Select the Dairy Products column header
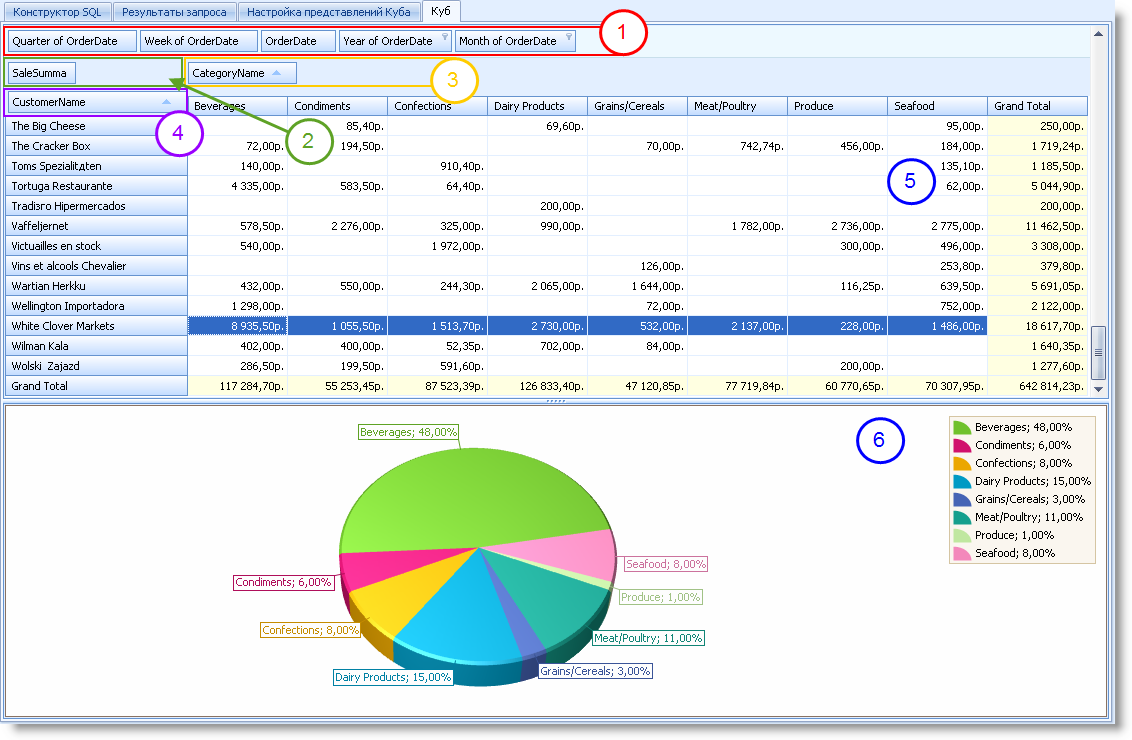This screenshot has width=1132, height=740. pyautogui.click(x=537, y=106)
